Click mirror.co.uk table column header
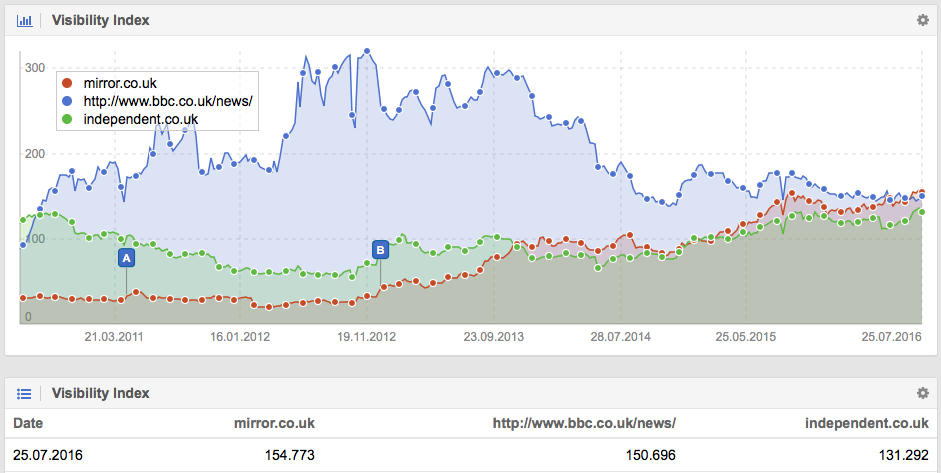This screenshot has width=941, height=473. coord(274,423)
